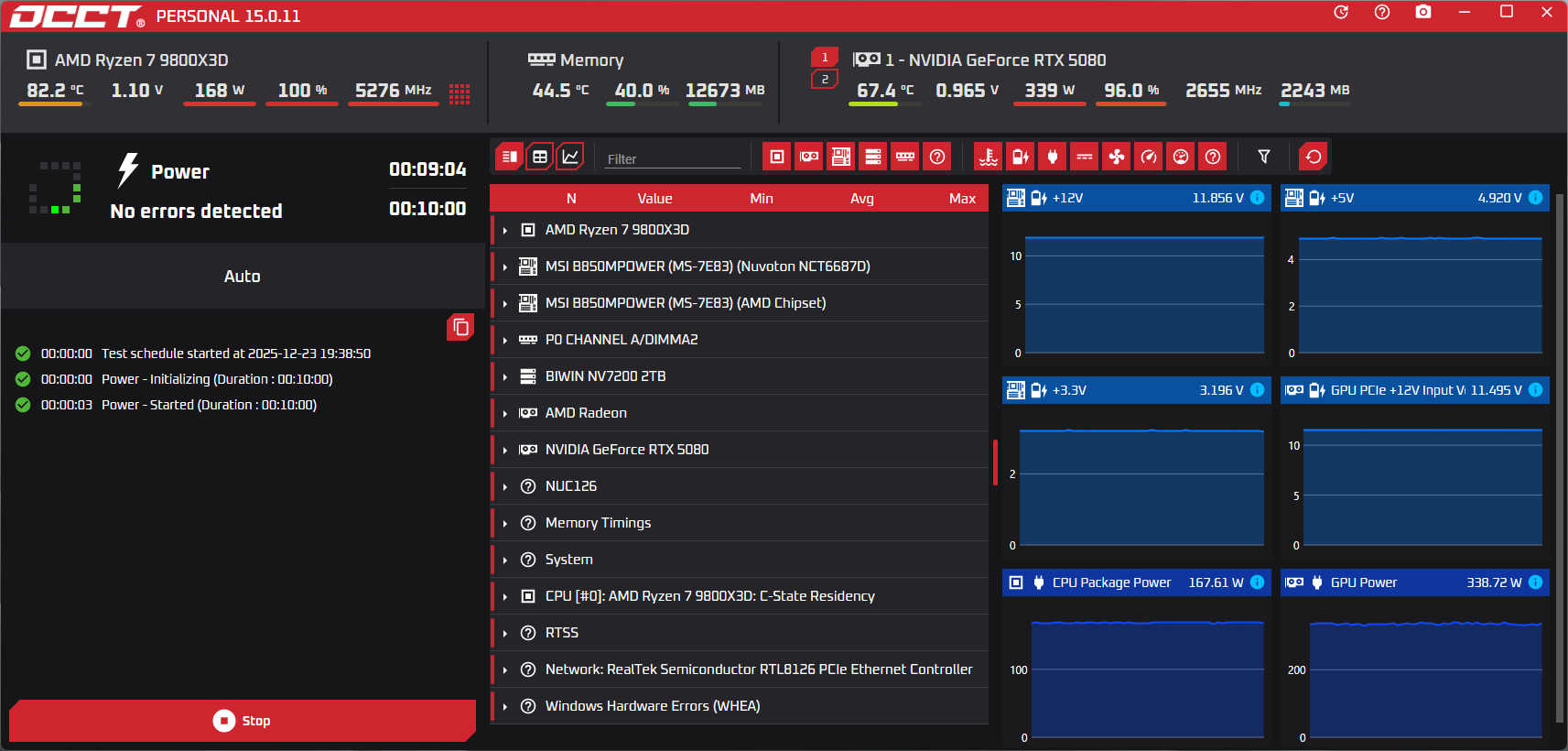Open the help icon in the title bar
The height and width of the screenshot is (751, 1568).
coord(1382,12)
